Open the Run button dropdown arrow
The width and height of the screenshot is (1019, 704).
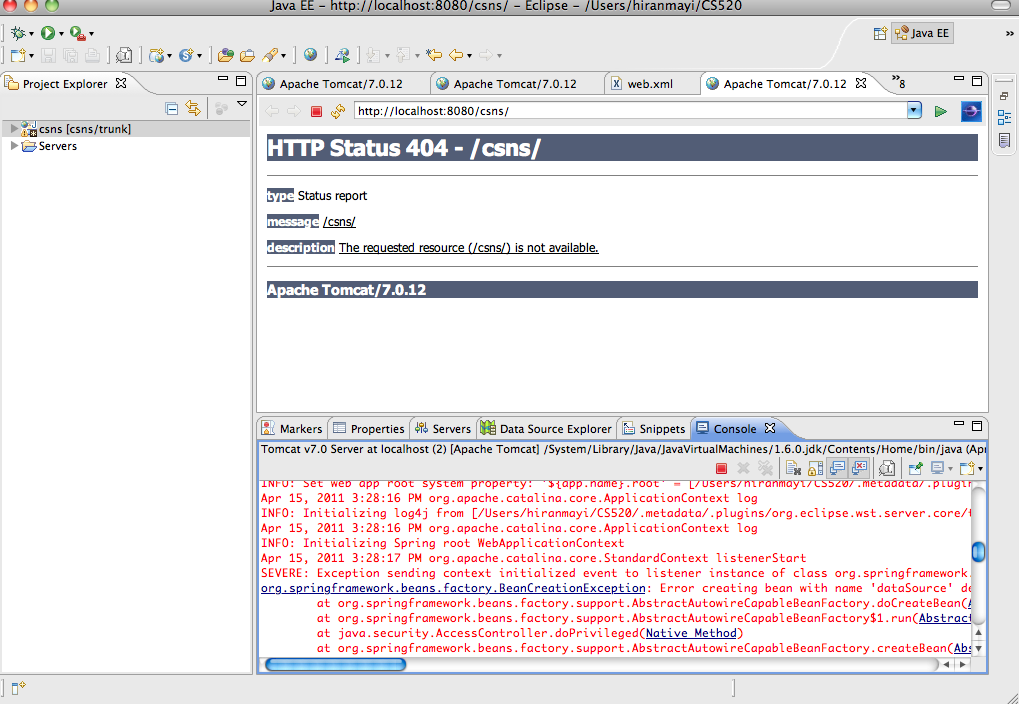[61, 34]
